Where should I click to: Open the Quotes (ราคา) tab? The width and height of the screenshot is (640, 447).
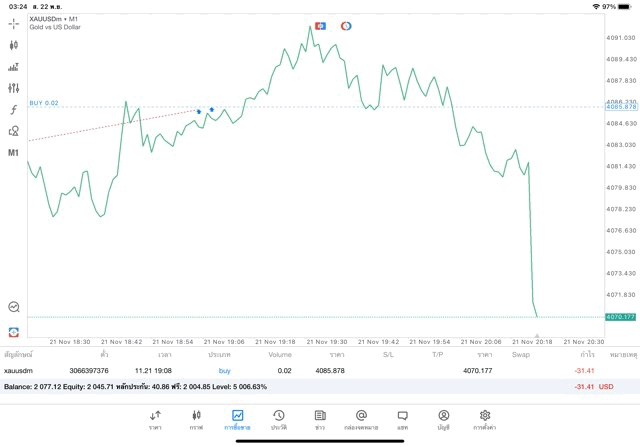click(155, 418)
